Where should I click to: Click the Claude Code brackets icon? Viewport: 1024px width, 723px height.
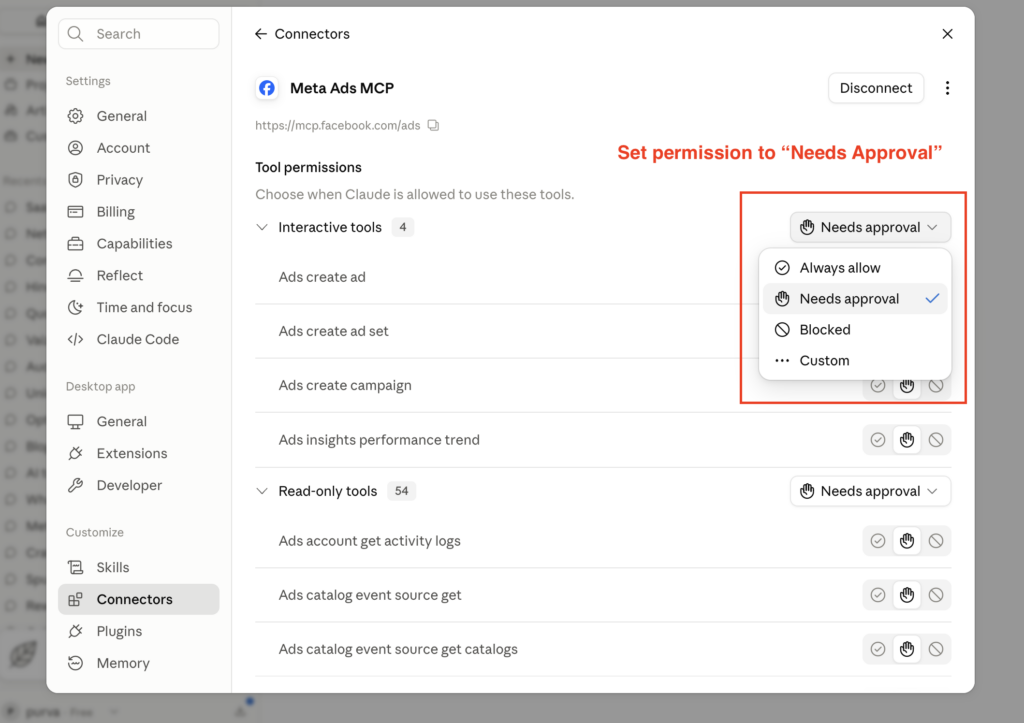pyautogui.click(x=76, y=340)
